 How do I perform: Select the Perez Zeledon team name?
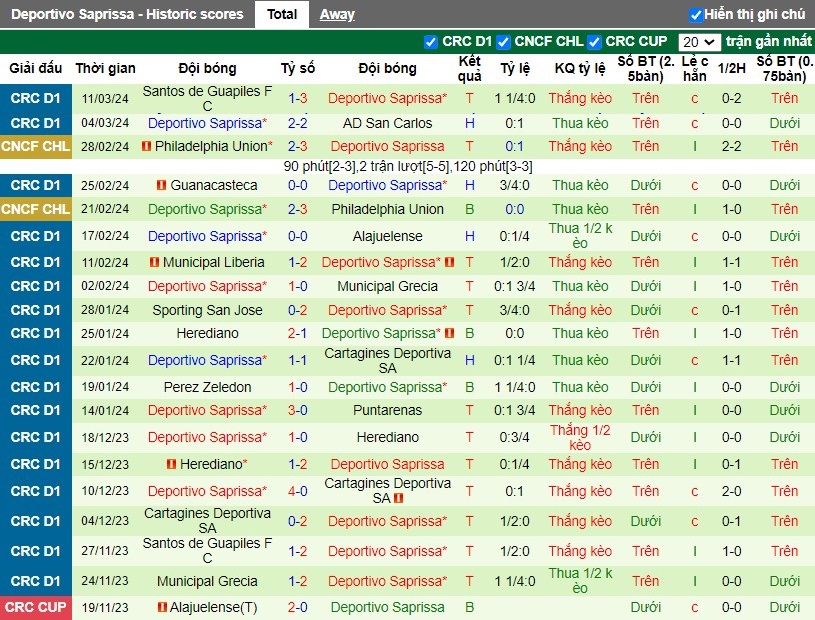point(207,387)
